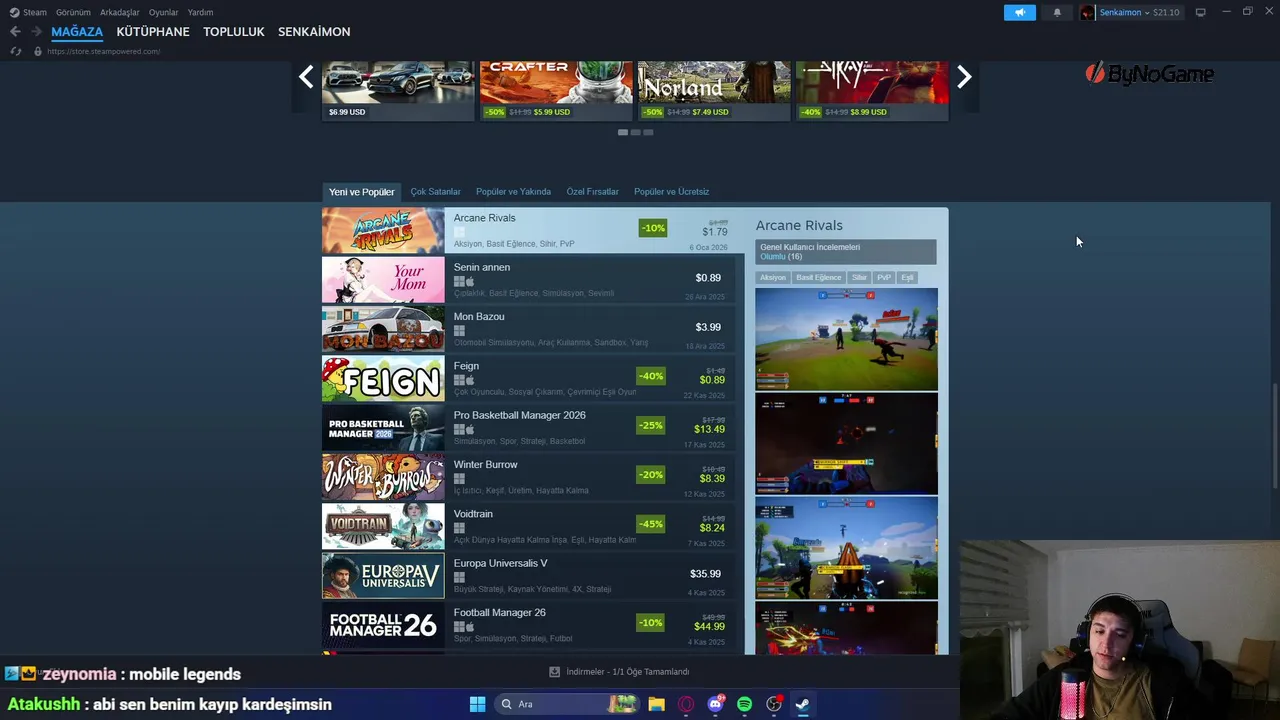Open the Crafter game capsule
The image size is (1280, 720).
[556, 91]
